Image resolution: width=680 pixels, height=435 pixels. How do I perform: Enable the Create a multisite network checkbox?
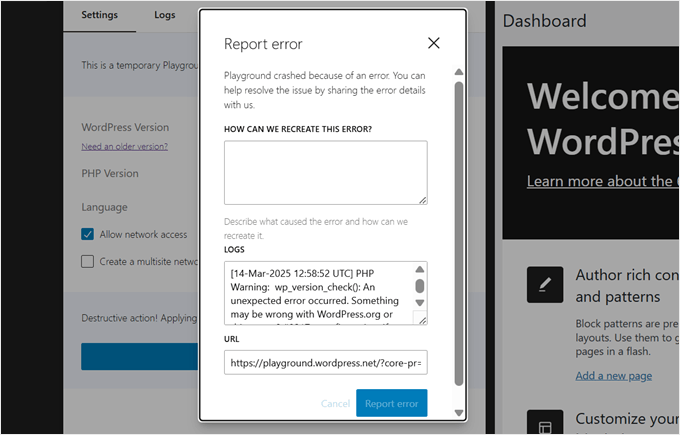[88, 262]
